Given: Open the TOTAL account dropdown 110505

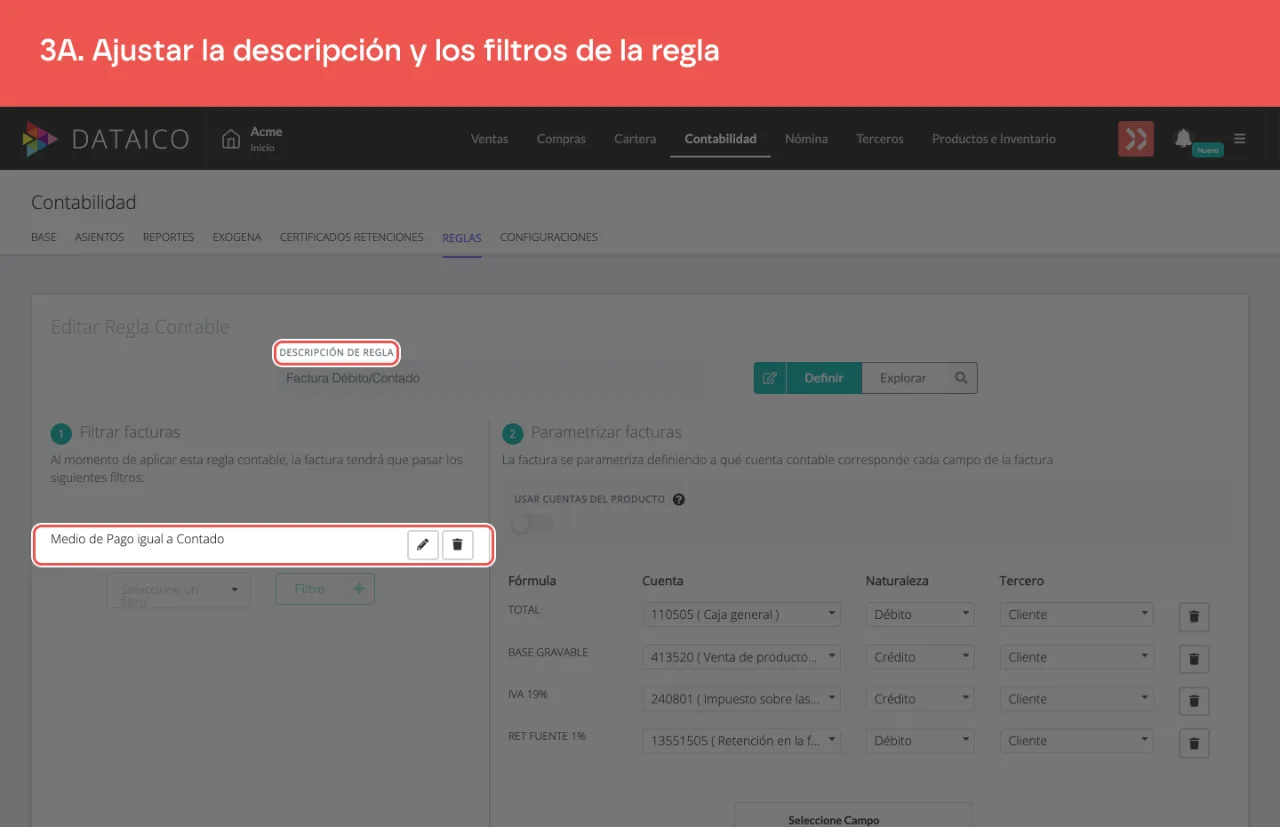Looking at the screenshot, I should (x=741, y=614).
